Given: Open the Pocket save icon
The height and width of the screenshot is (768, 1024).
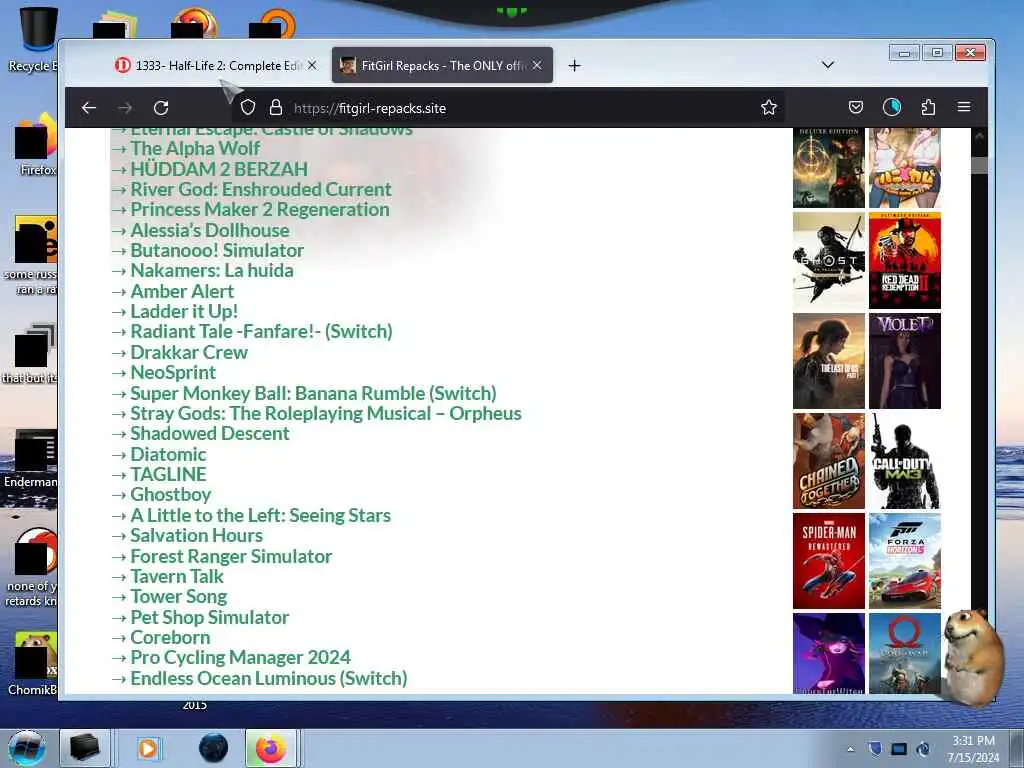Looking at the screenshot, I should pos(856,107).
